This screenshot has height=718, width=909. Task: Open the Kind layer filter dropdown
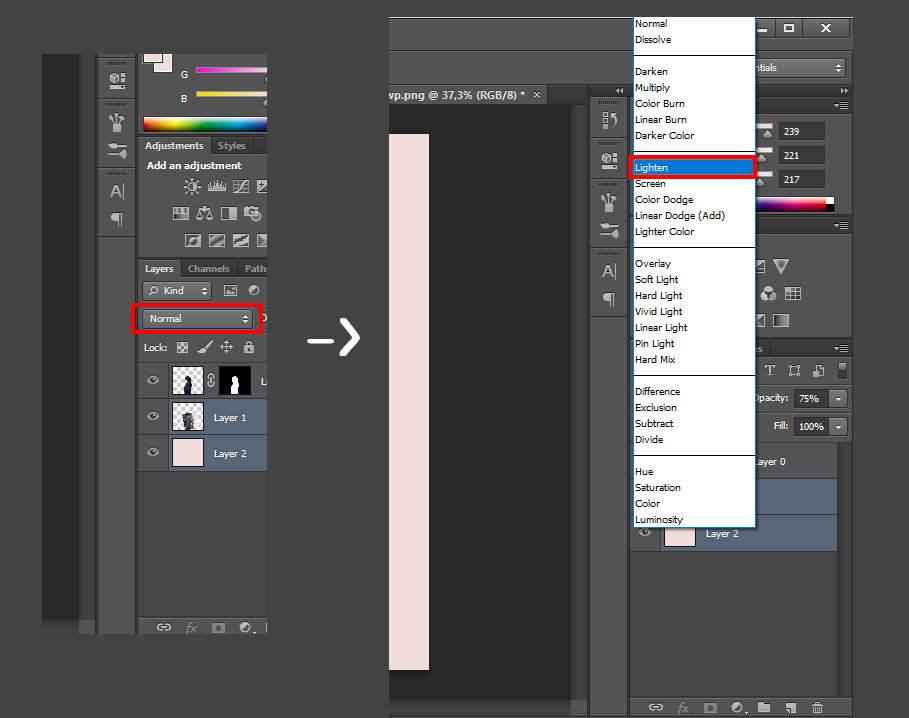[x=177, y=291]
